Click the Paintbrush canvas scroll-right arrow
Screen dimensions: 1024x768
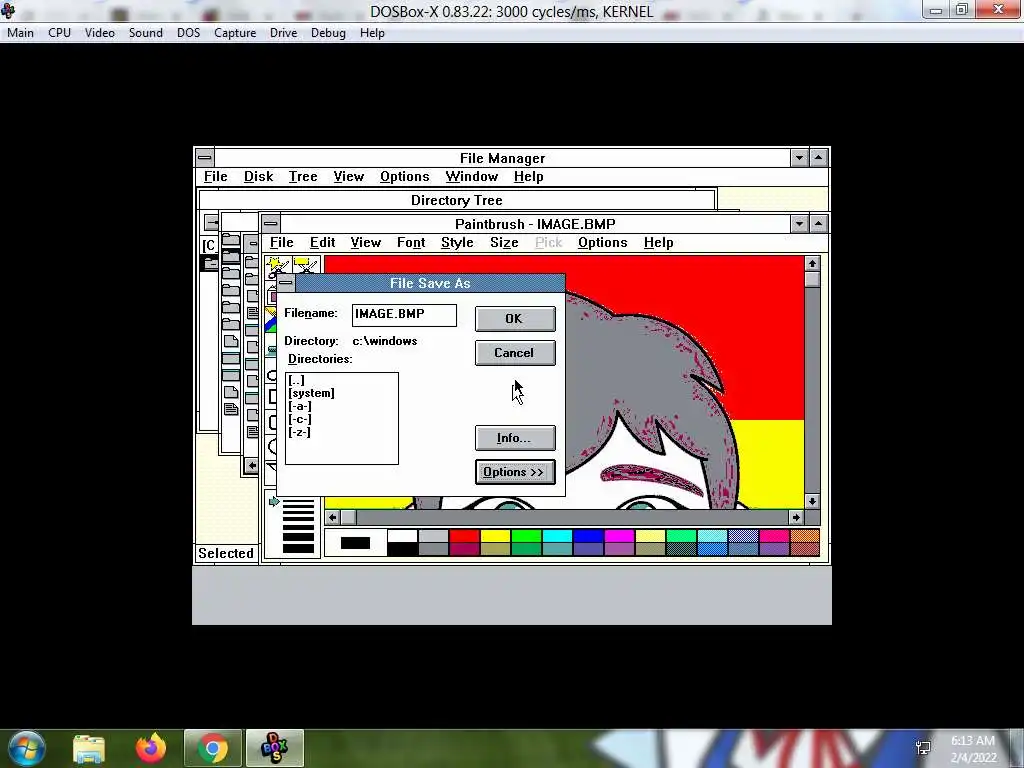[795, 517]
